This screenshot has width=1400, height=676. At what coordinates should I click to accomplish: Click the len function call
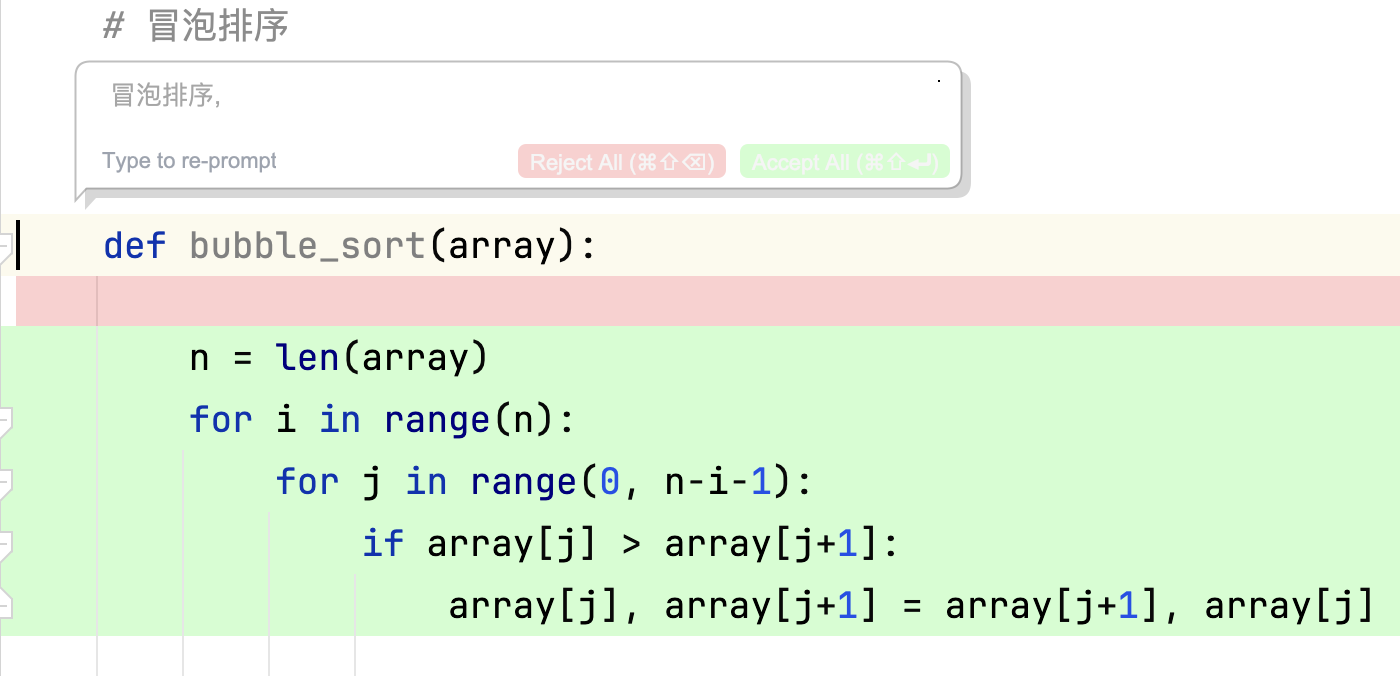coord(307,357)
